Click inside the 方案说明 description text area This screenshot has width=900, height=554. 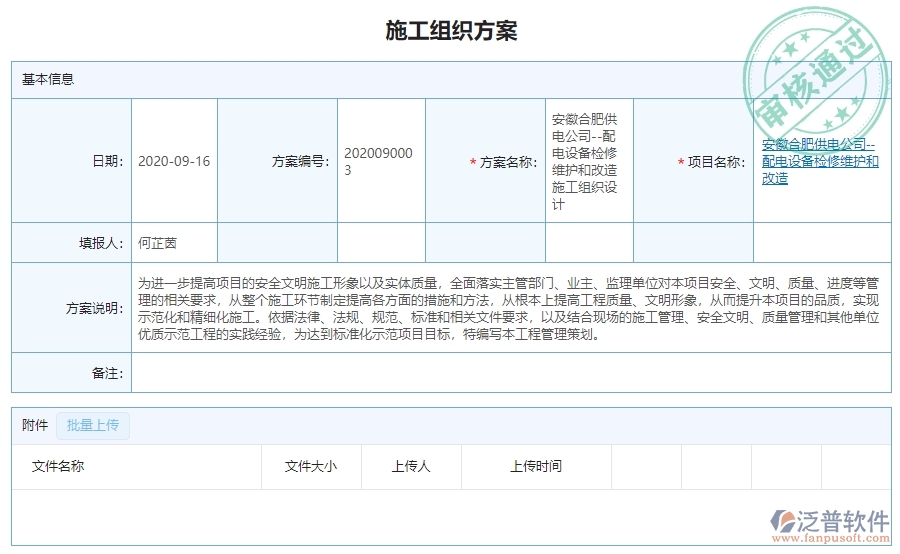(510, 308)
